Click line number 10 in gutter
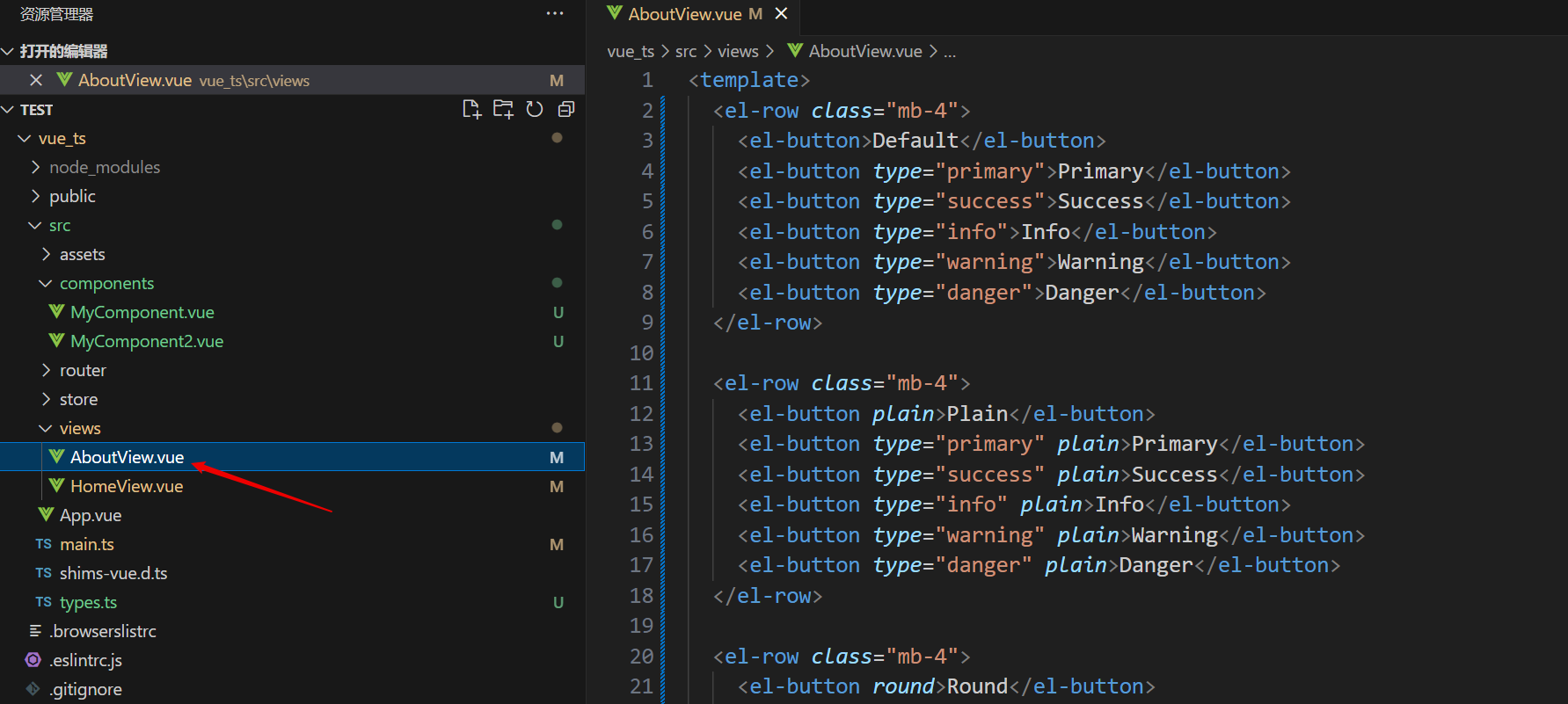1568x704 pixels. click(641, 352)
